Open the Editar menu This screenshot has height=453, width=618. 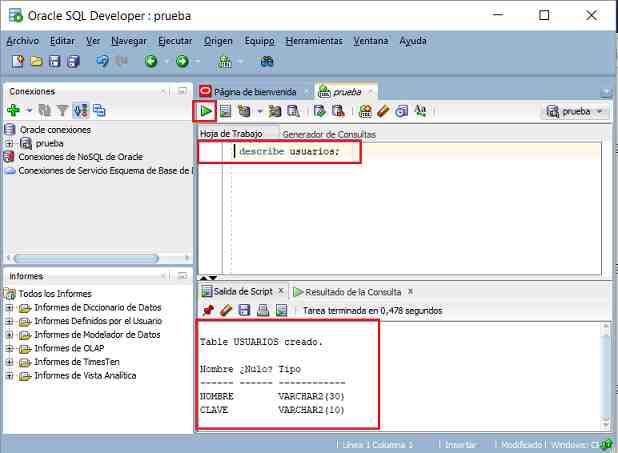point(62,41)
